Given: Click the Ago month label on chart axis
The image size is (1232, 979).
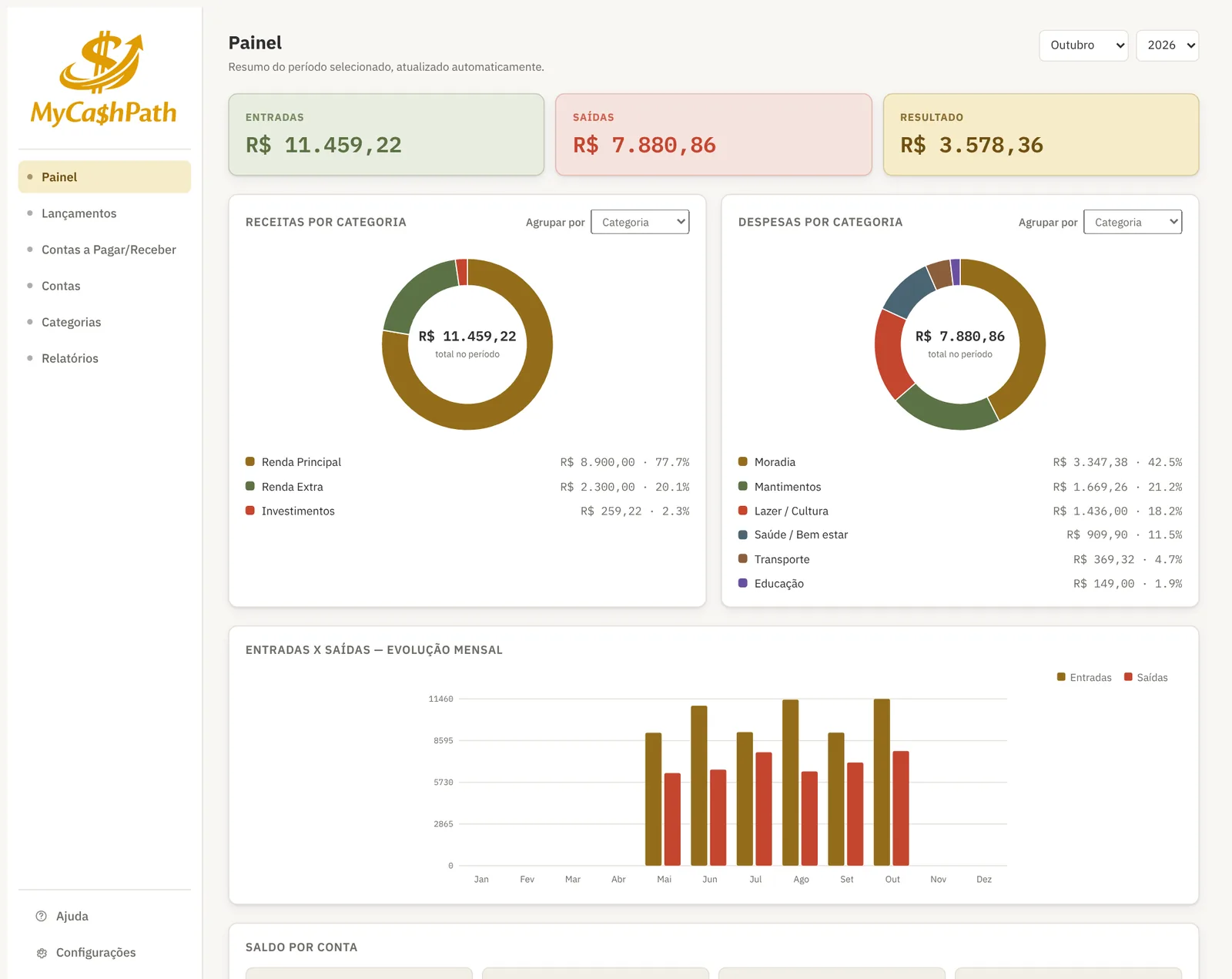Looking at the screenshot, I should pos(801,880).
